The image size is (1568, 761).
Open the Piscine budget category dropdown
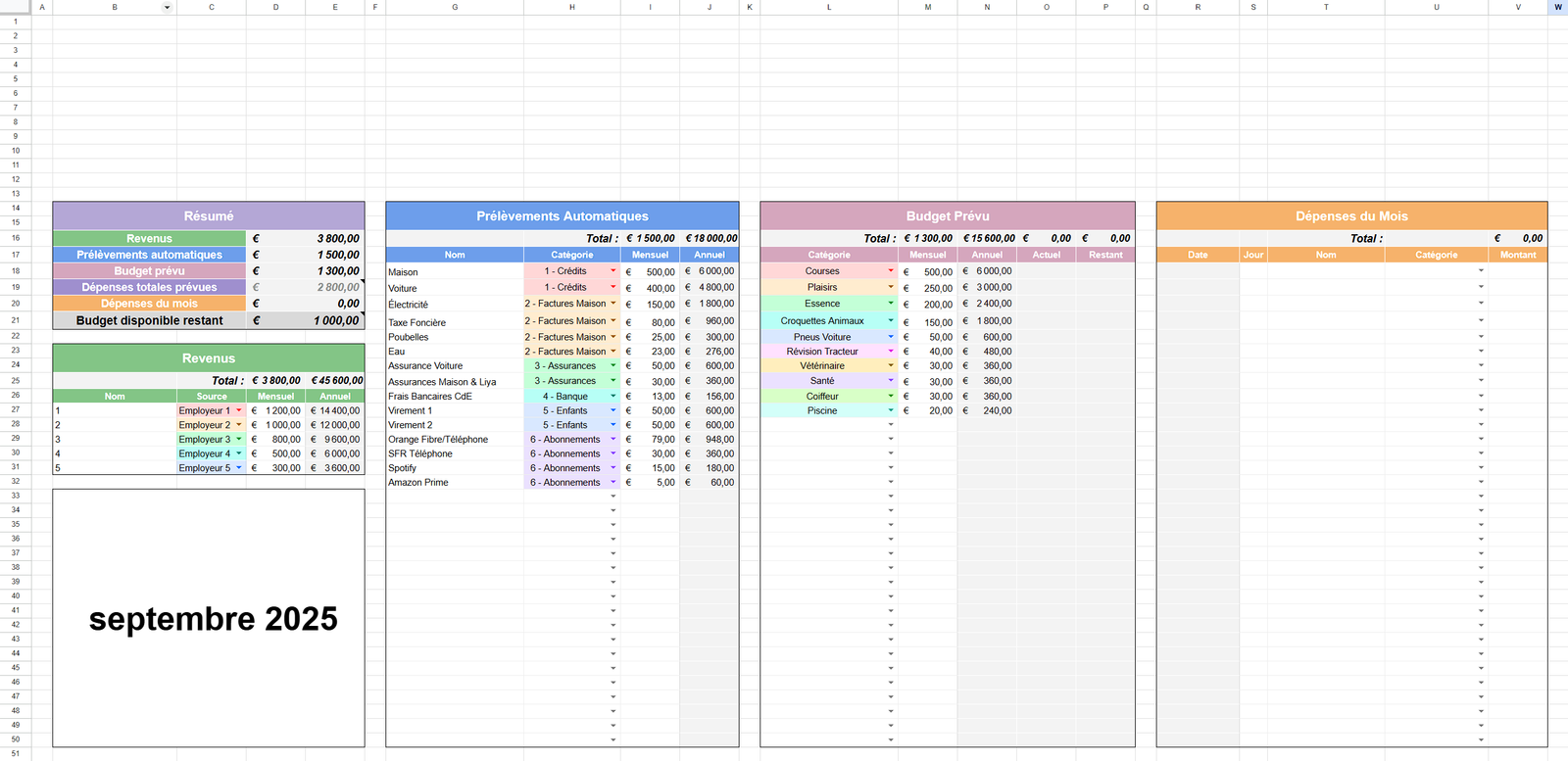click(891, 410)
